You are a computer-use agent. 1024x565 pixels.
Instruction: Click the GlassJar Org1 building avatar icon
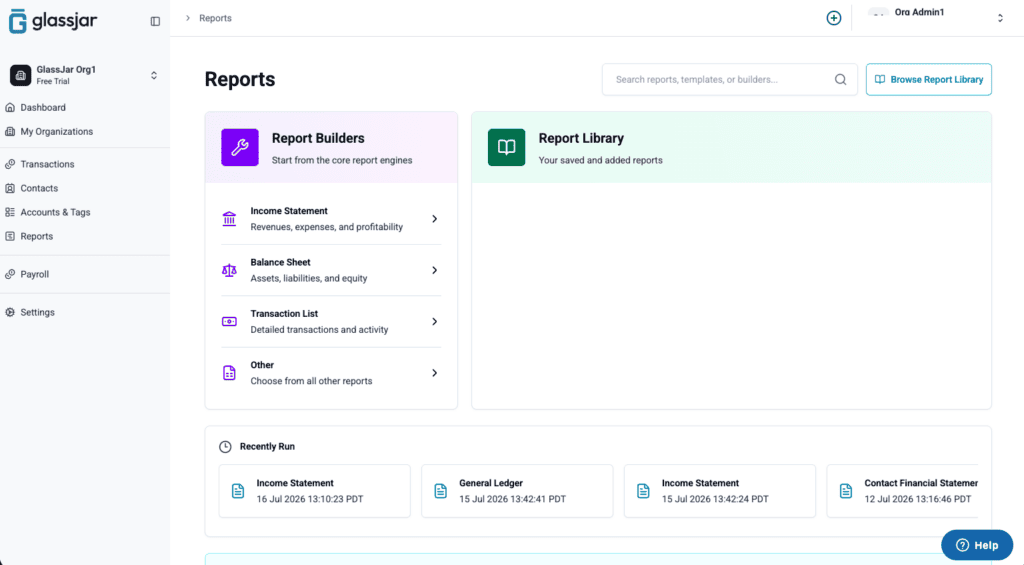[x=20, y=75]
